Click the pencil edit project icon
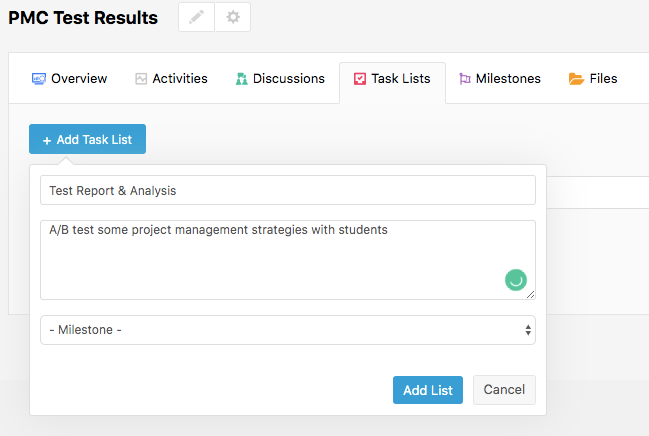This screenshot has width=649, height=436. (x=196, y=17)
